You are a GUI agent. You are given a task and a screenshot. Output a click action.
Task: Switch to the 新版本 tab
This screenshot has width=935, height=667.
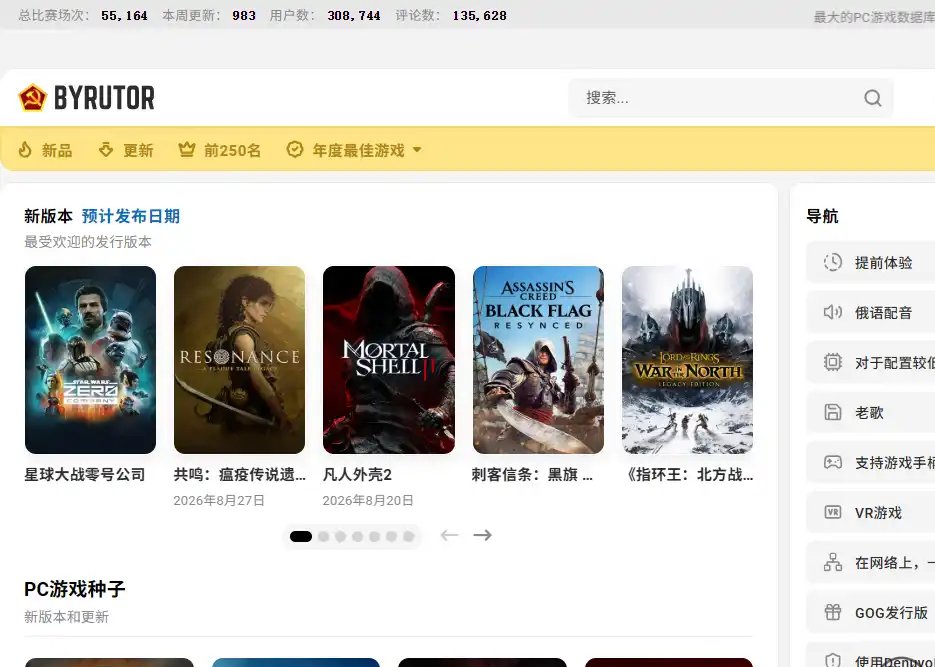pos(48,216)
